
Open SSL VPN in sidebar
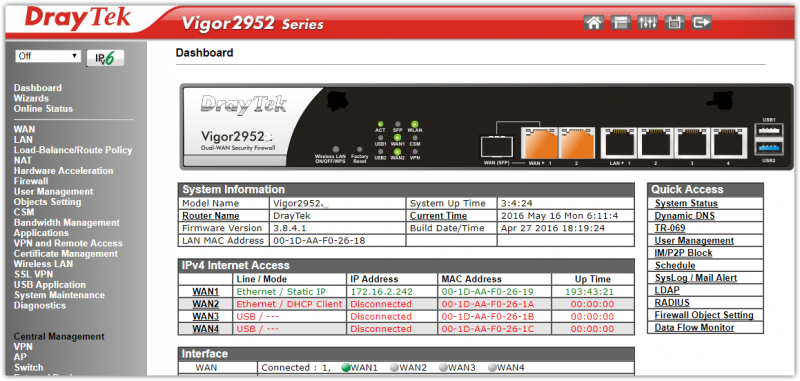pos(33,274)
